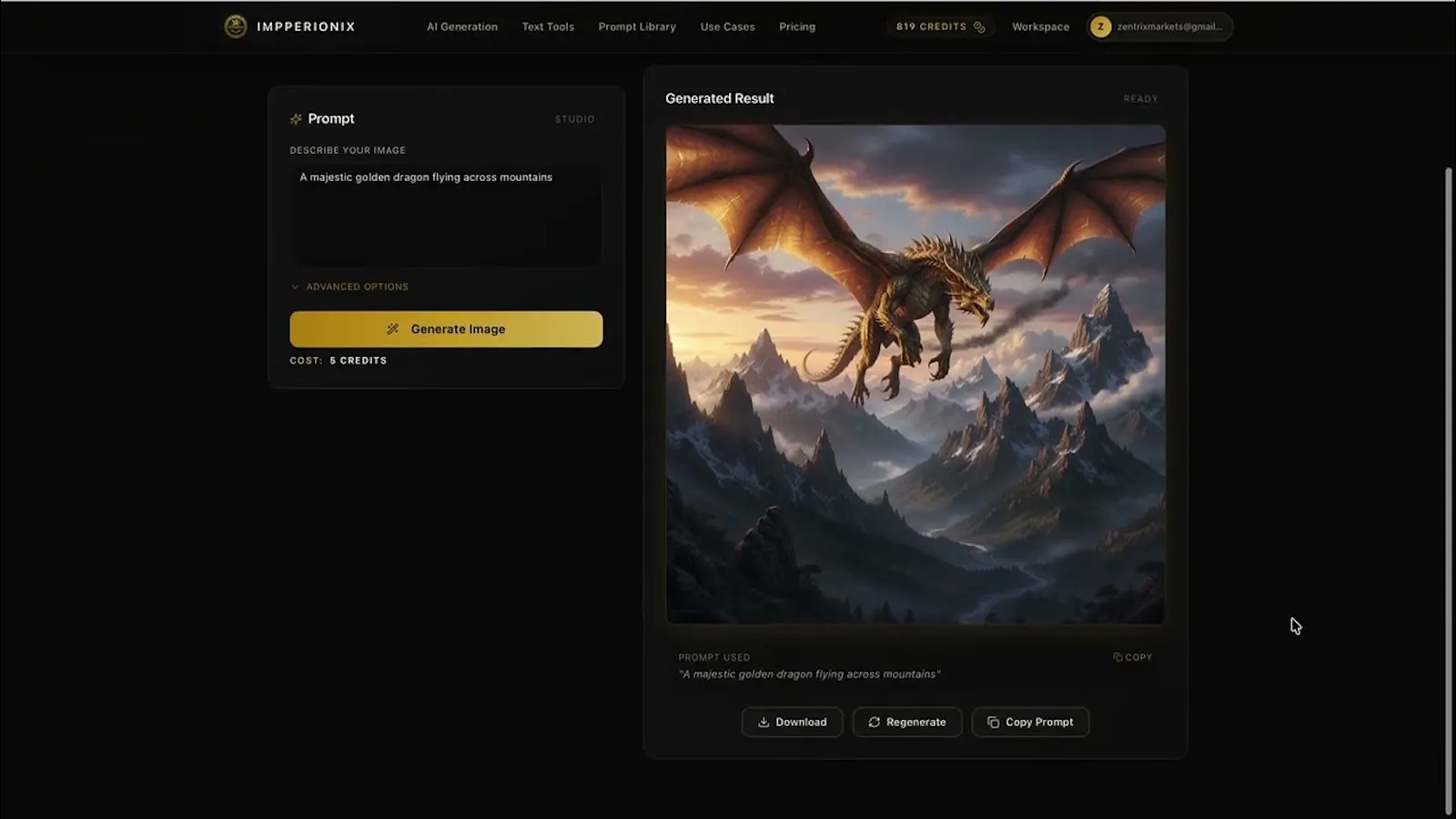
Task: Click the 'COST: 5 CREDITS' label
Action: pyautogui.click(x=339, y=360)
